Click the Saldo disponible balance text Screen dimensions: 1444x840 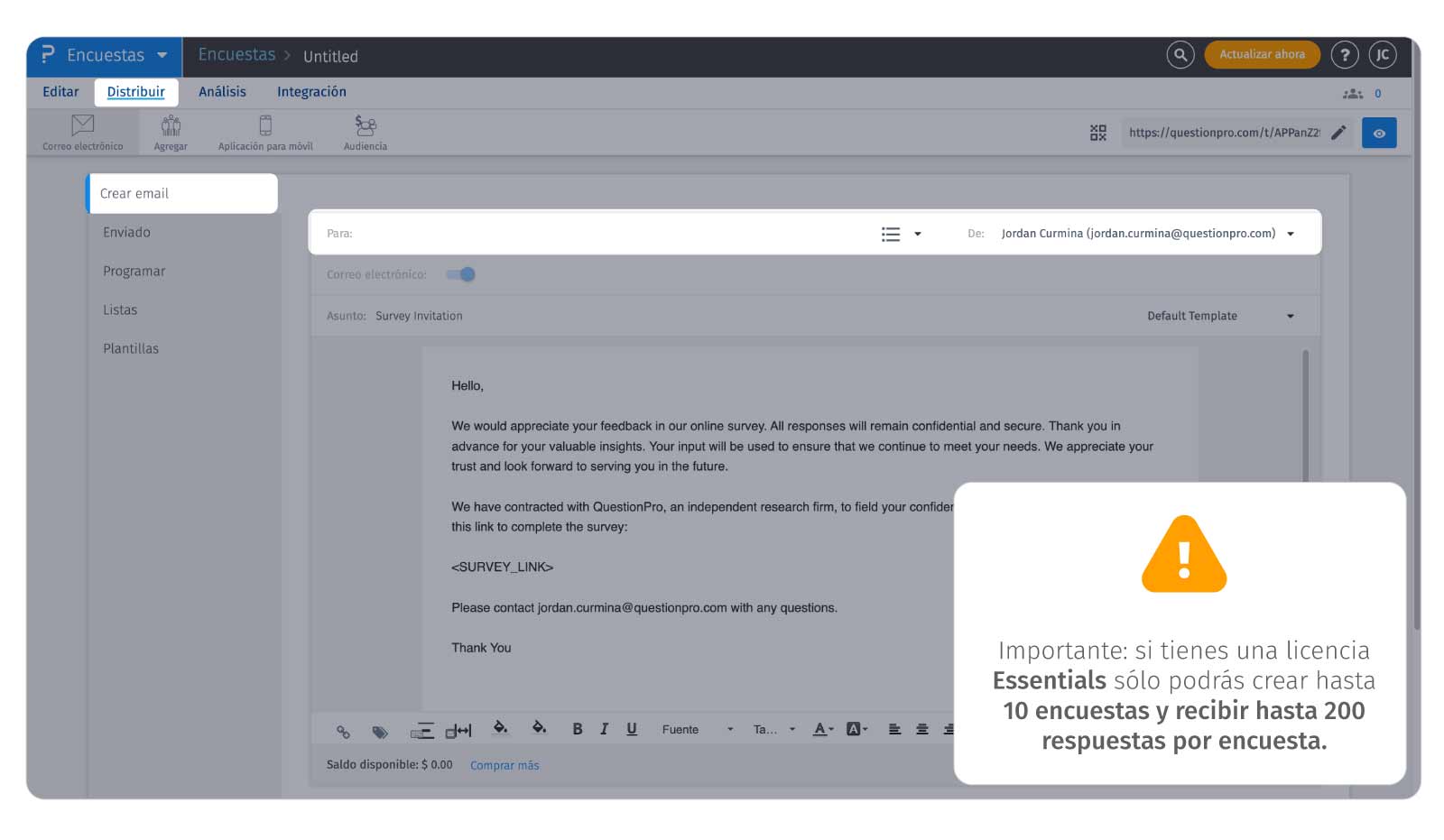(389, 764)
